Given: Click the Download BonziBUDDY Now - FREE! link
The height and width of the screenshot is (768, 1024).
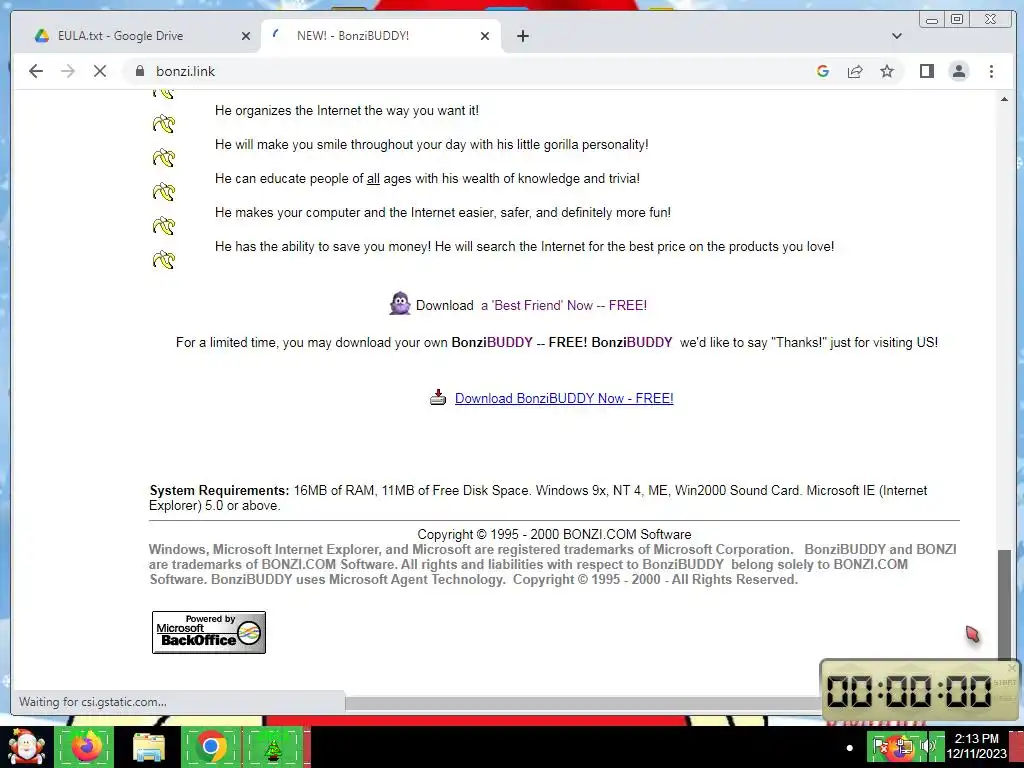Looking at the screenshot, I should point(564,398).
